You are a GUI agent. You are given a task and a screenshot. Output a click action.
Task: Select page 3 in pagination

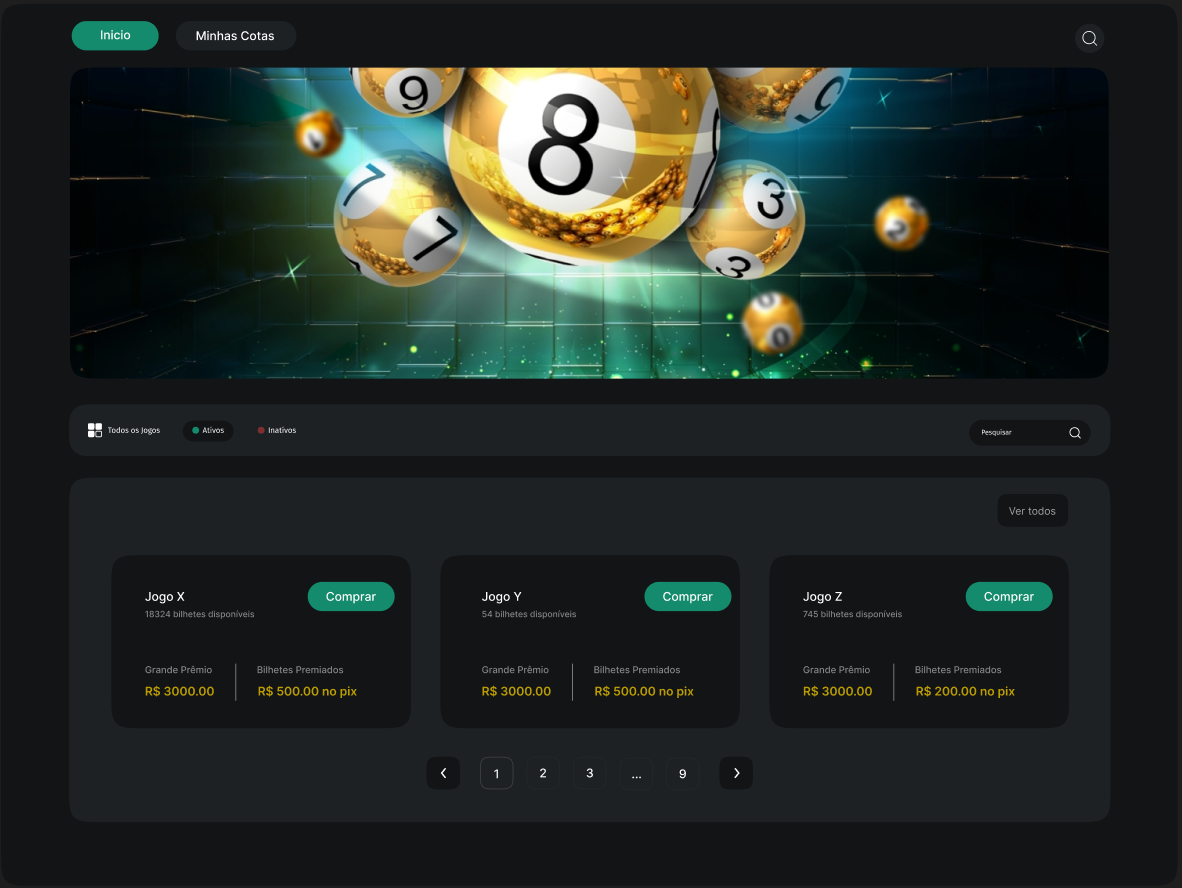[x=589, y=773]
